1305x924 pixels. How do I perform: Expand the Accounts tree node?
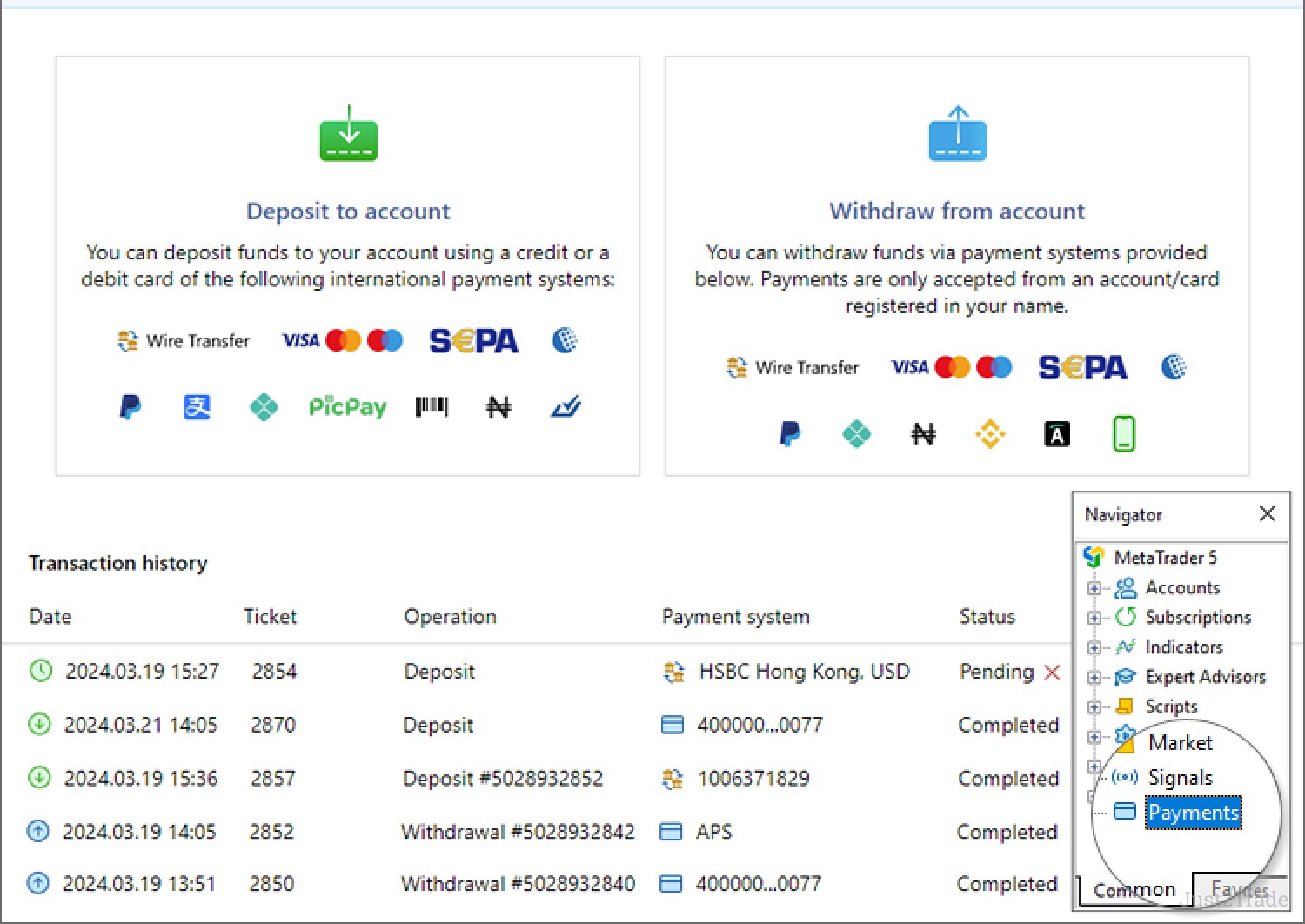click(1094, 588)
